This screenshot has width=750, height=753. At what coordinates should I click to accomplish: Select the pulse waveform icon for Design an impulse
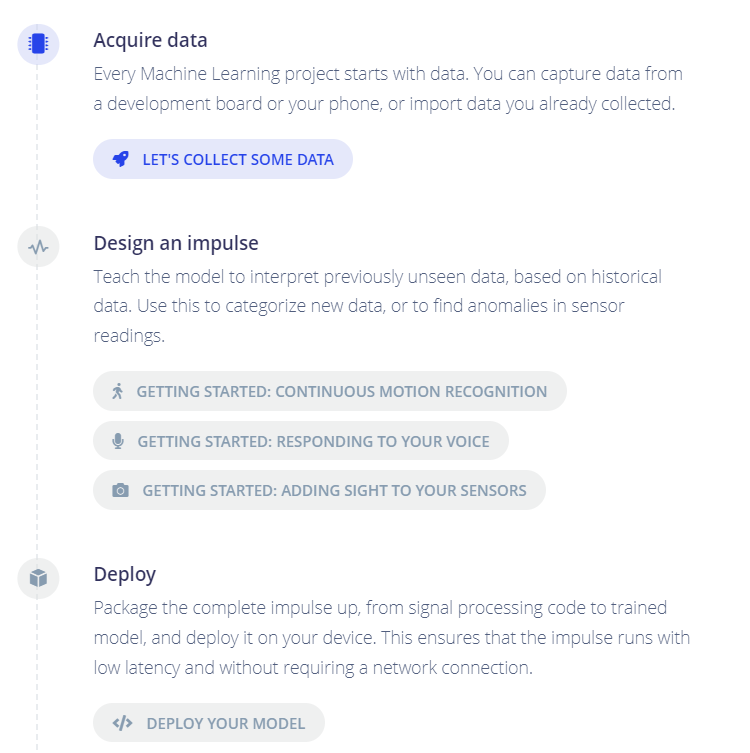pyautogui.click(x=38, y=247)
